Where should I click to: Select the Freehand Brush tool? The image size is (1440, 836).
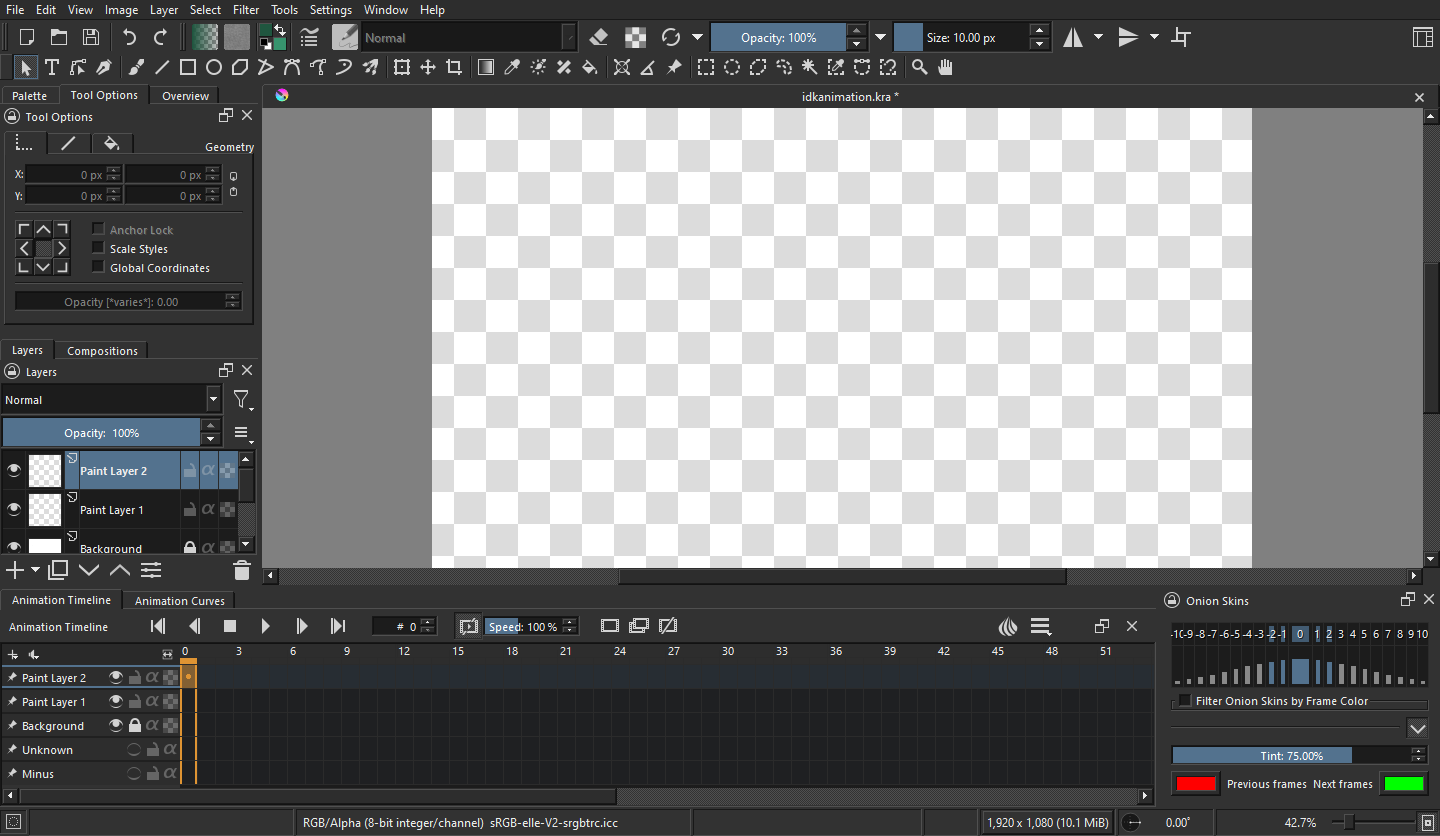click(x=136, y=67)
